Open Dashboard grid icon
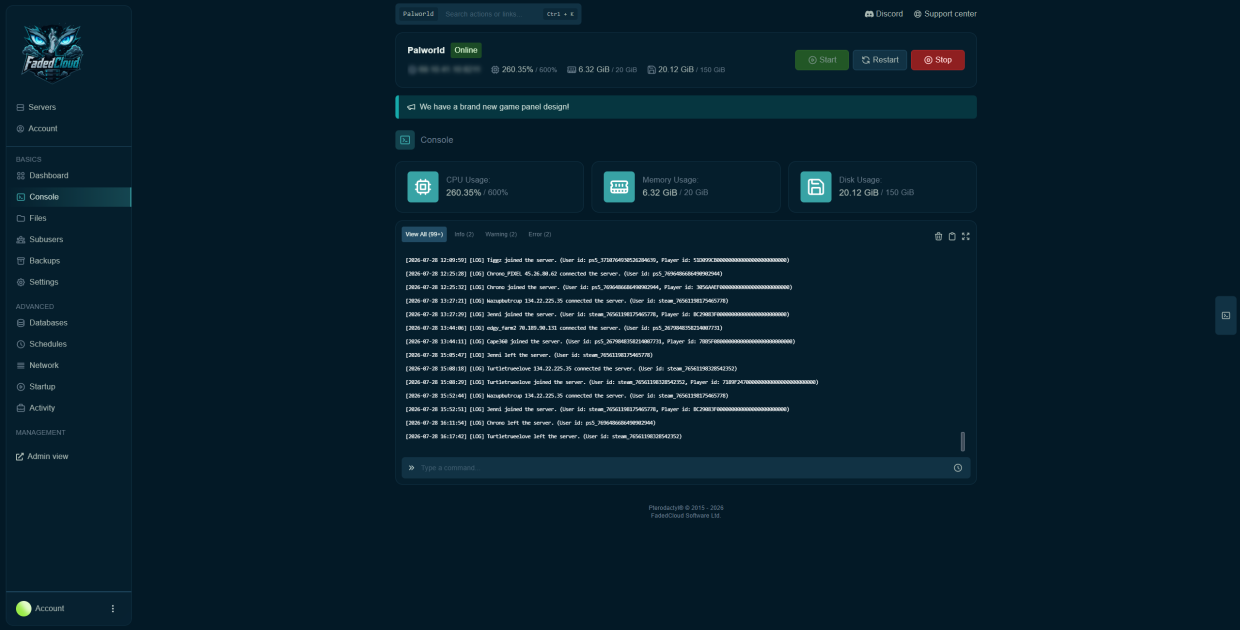 [20, 176]
